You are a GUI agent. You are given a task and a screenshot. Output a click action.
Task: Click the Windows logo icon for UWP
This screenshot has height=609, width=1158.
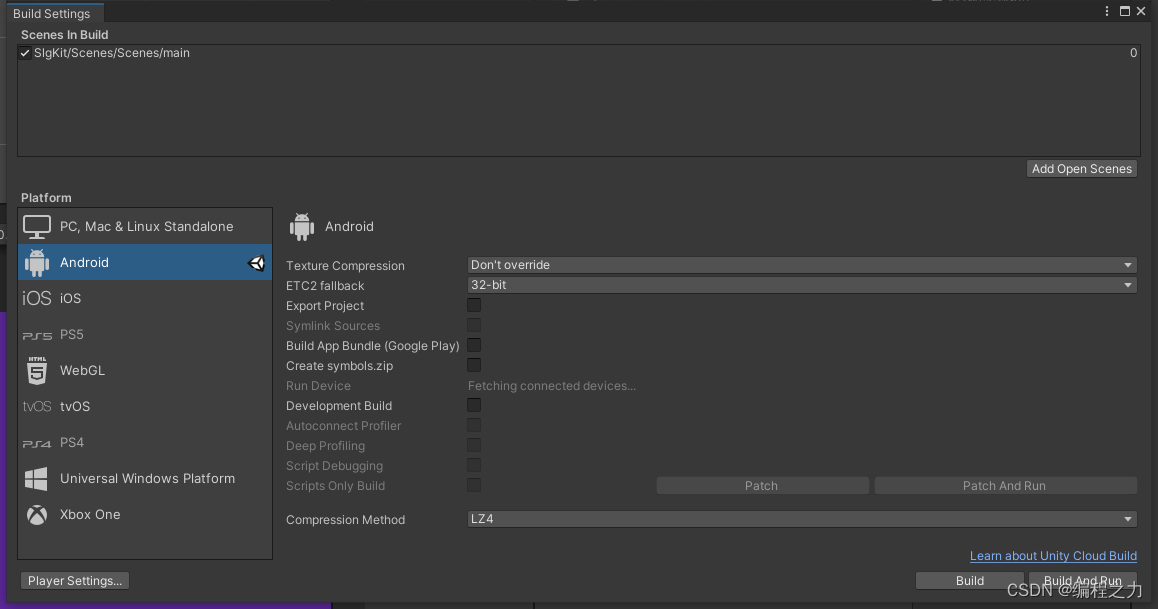(36, 478)
